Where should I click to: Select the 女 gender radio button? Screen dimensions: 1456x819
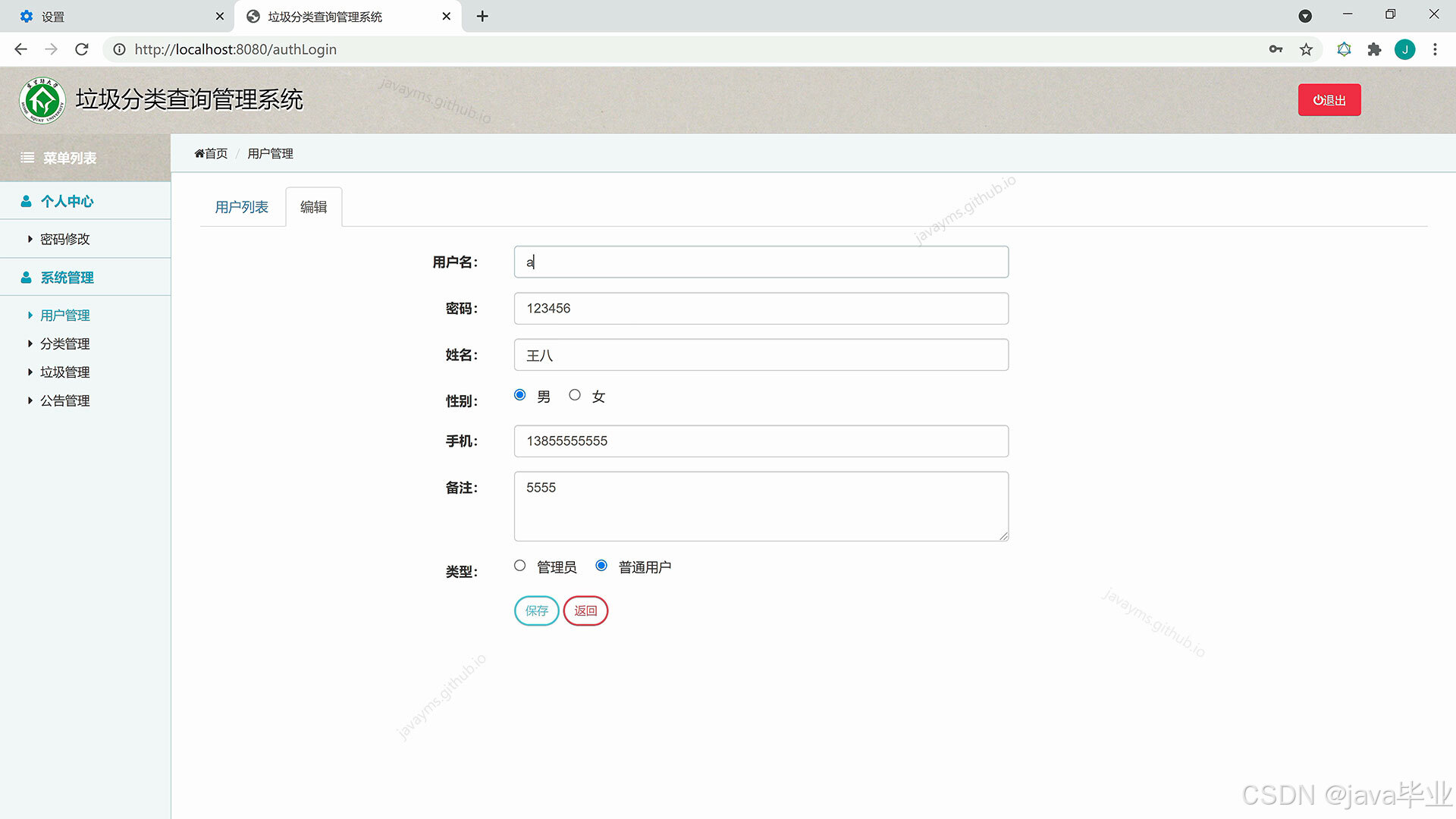tap(575, 394)
